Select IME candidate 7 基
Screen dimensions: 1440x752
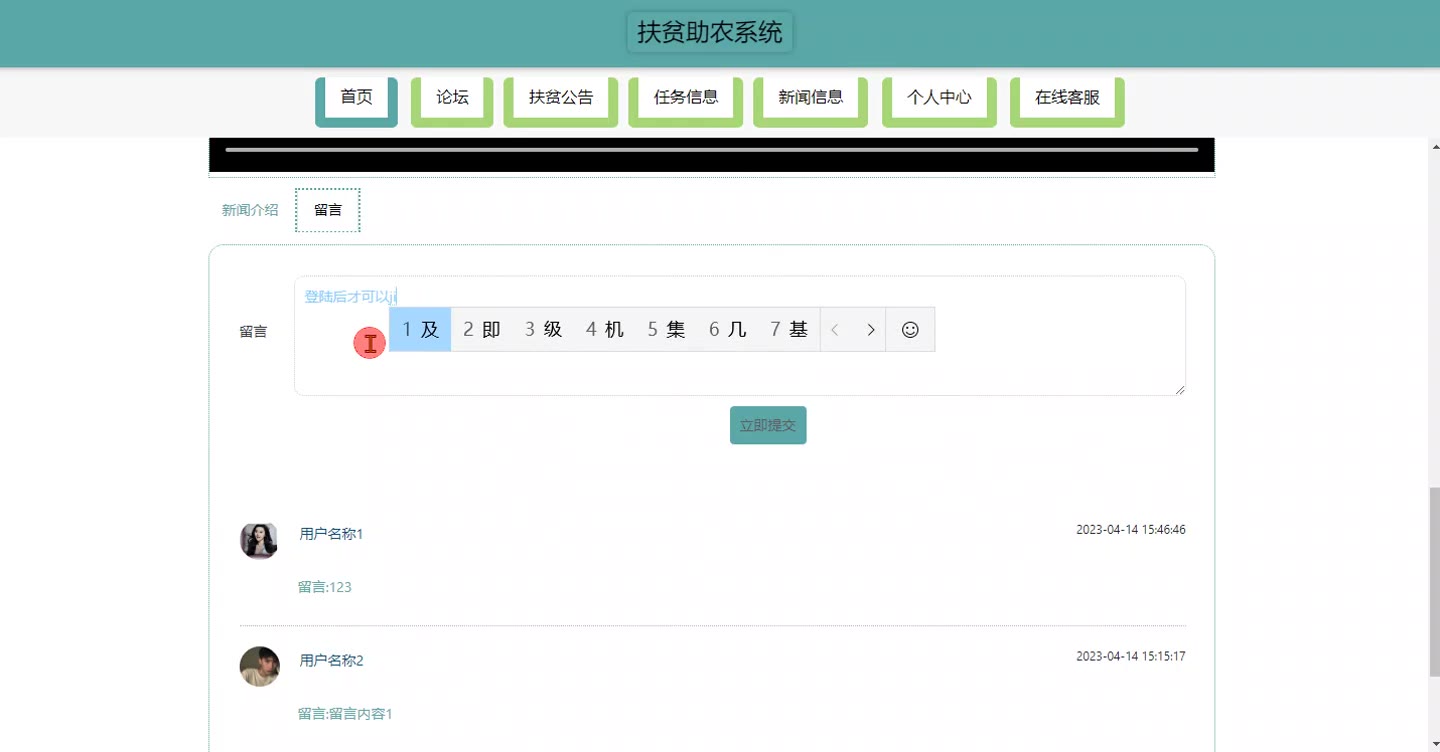(x=789, y=330)
